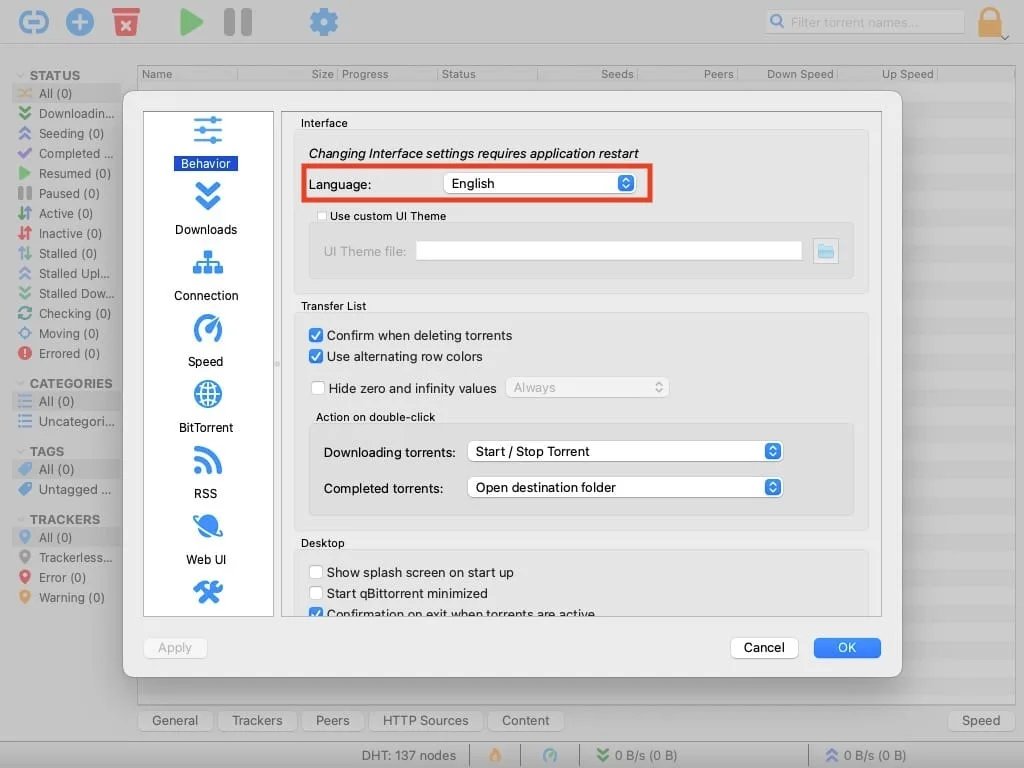Open the lock icon dropdown arrow
Viewport: 1024px width, 768px height.
point(1004,38)
